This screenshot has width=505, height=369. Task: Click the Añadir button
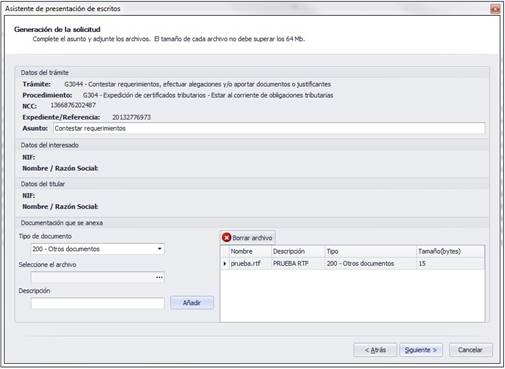(192, 303)
